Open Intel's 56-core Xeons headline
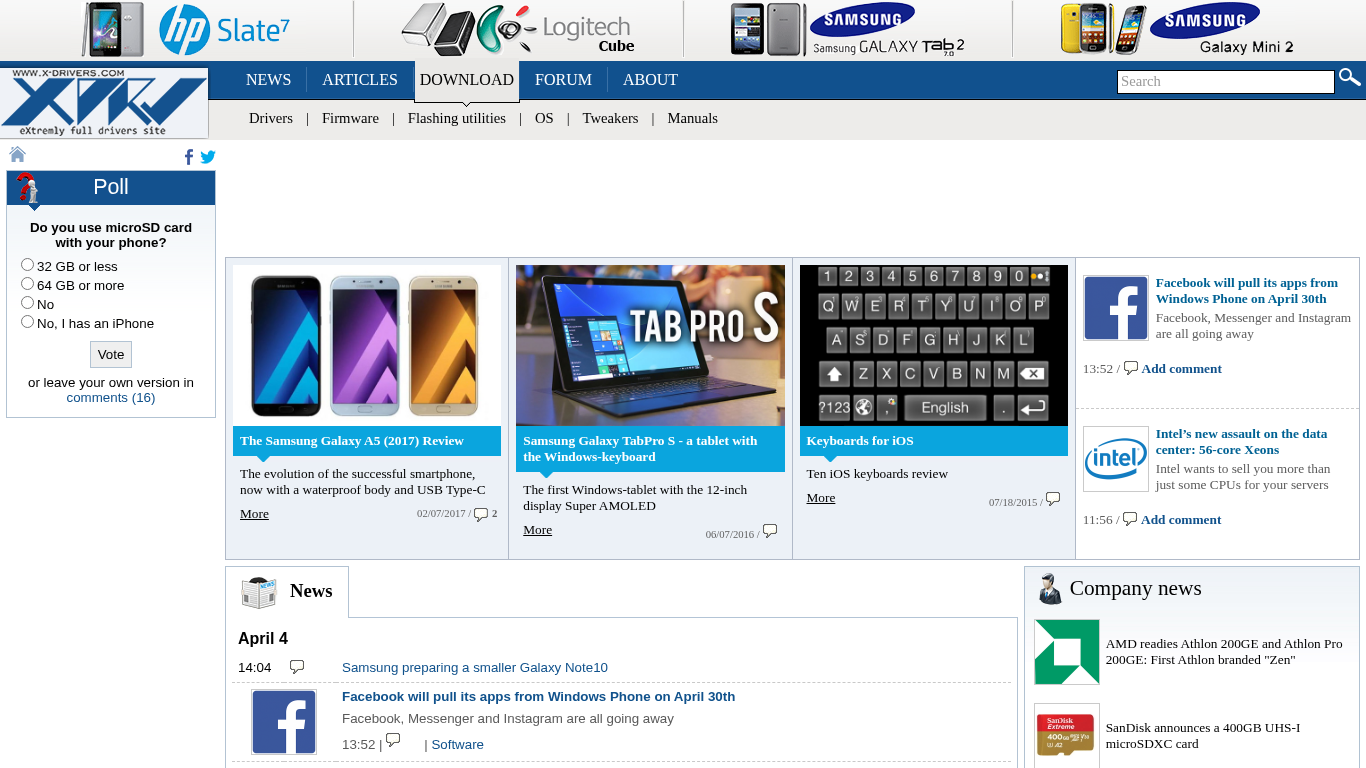This screenshot has width=1366, height=768. click(x=1242, y=442)
